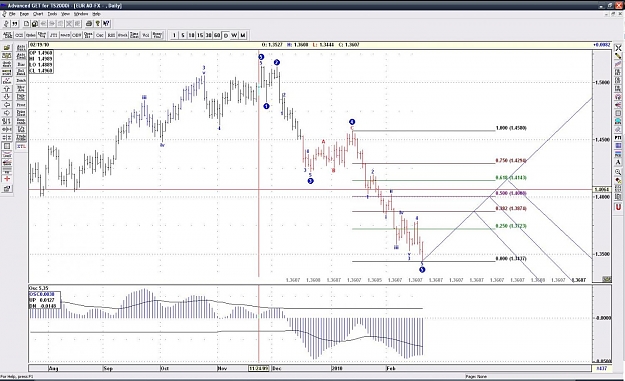Viewport: 625px width, 381px height.
Task: Select the 5 minute timeframe button
Action: [183, 35]
